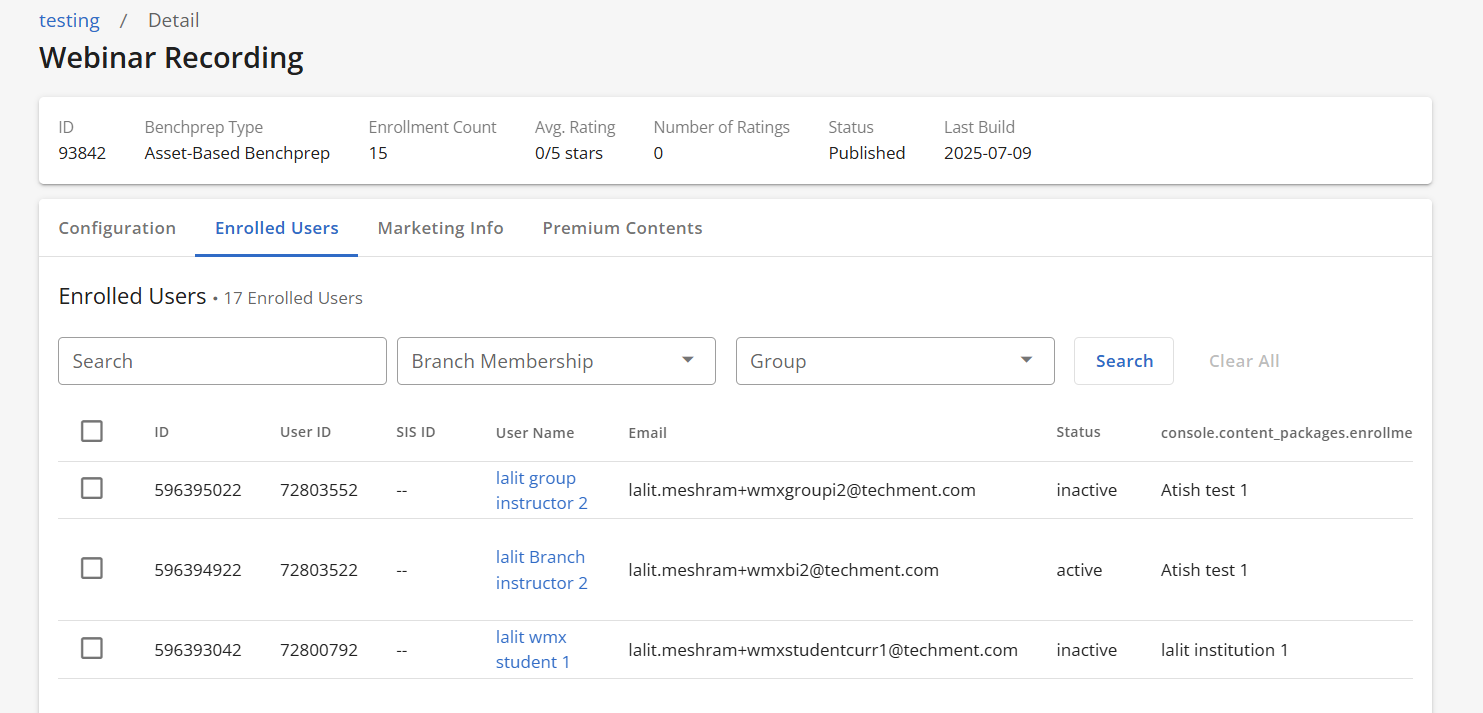1483x713 pixels.
Task: Open the testing breadcrumb link
Action: 69,20
